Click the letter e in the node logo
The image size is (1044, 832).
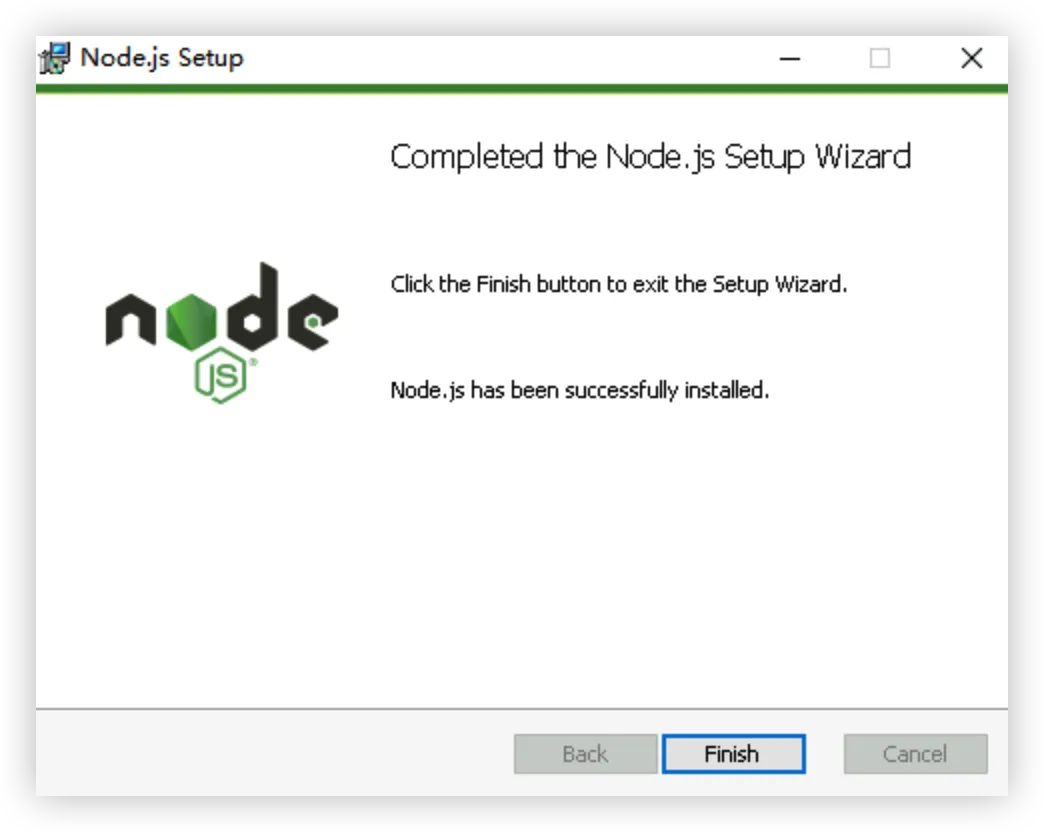point(313,321)
